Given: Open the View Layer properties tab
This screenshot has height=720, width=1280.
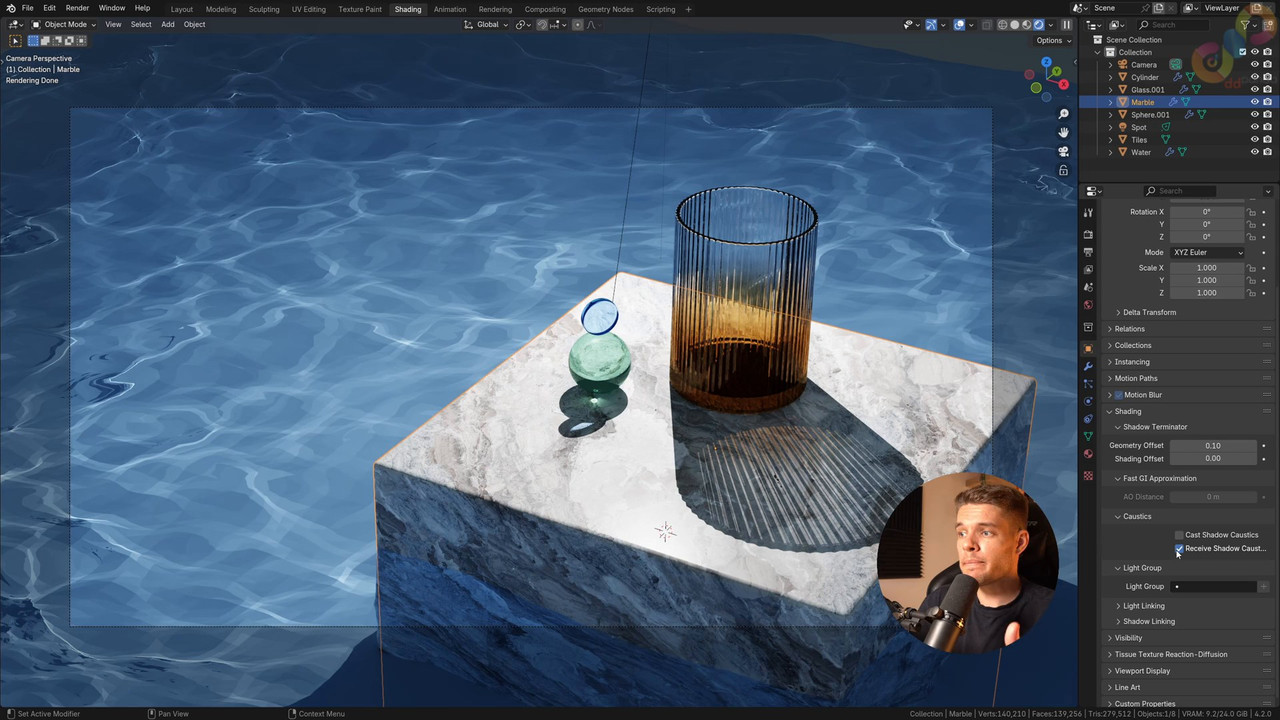Looking at the screenshot, I should click(x=1088, y=269).
